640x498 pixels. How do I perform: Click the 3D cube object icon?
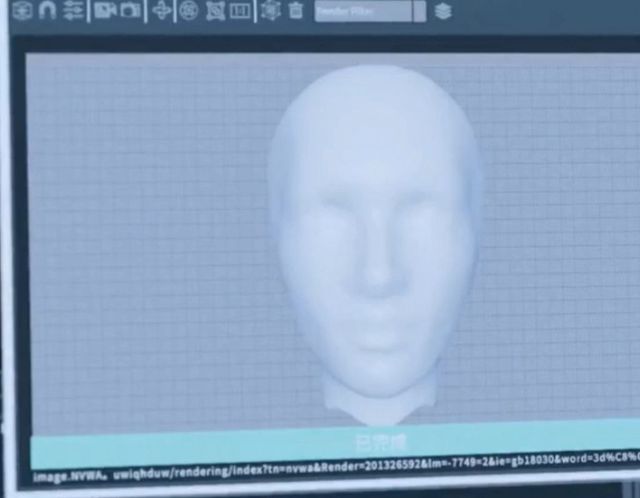tap(24, 10)
